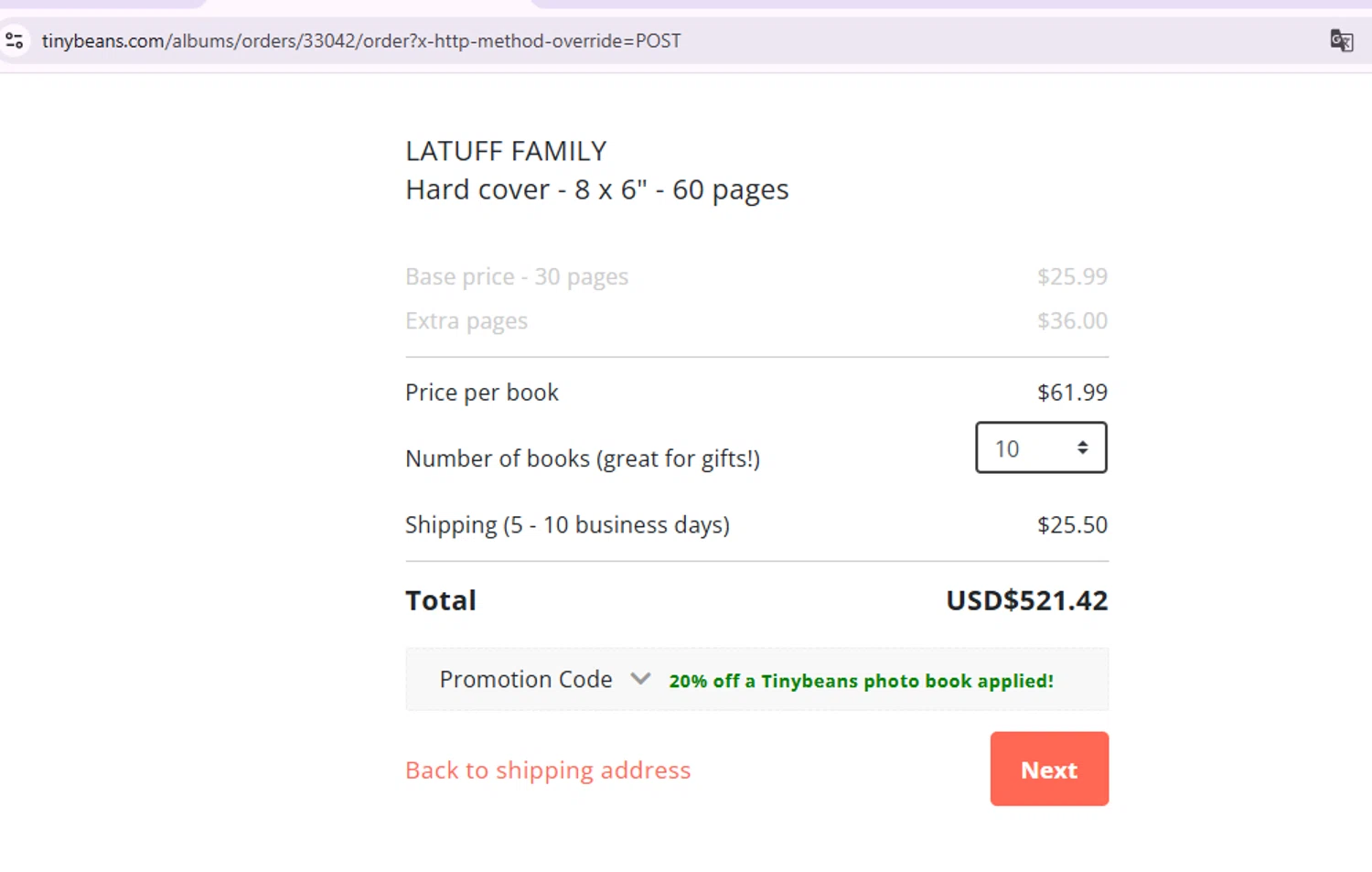
Task: Go back to shipping address
Action: tap(548, 770)
